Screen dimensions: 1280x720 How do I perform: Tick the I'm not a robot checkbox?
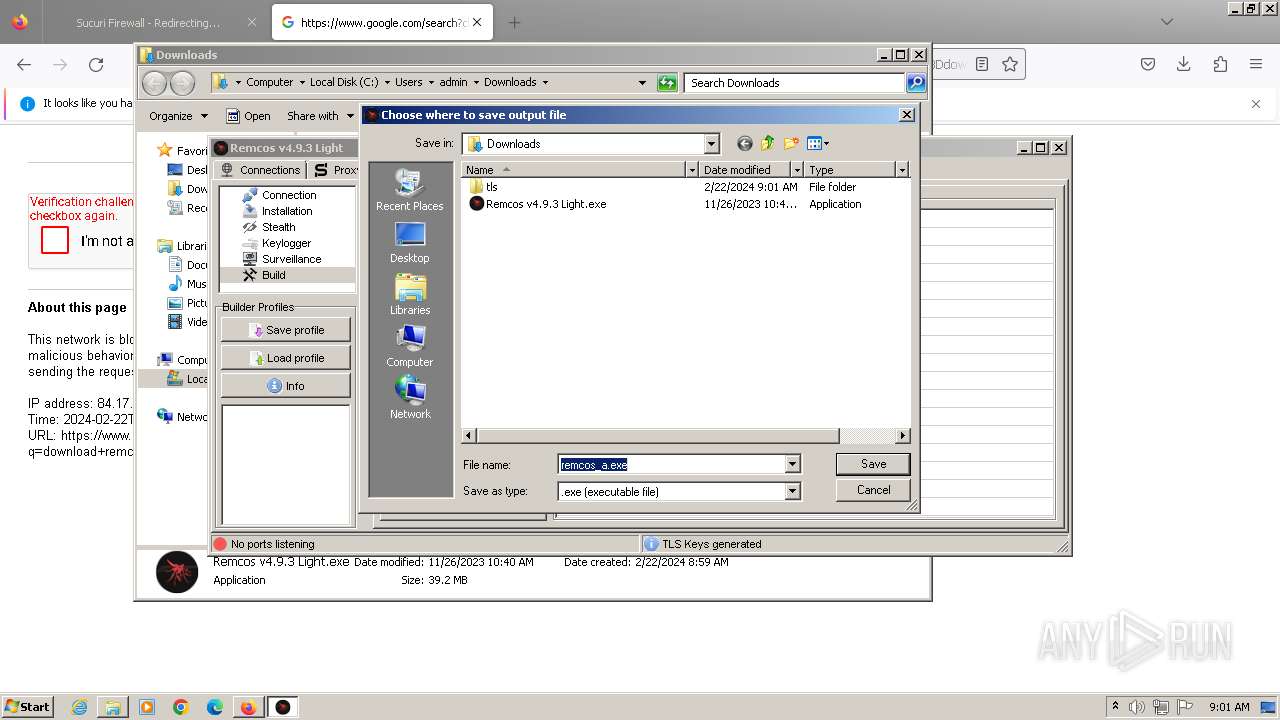55,240
